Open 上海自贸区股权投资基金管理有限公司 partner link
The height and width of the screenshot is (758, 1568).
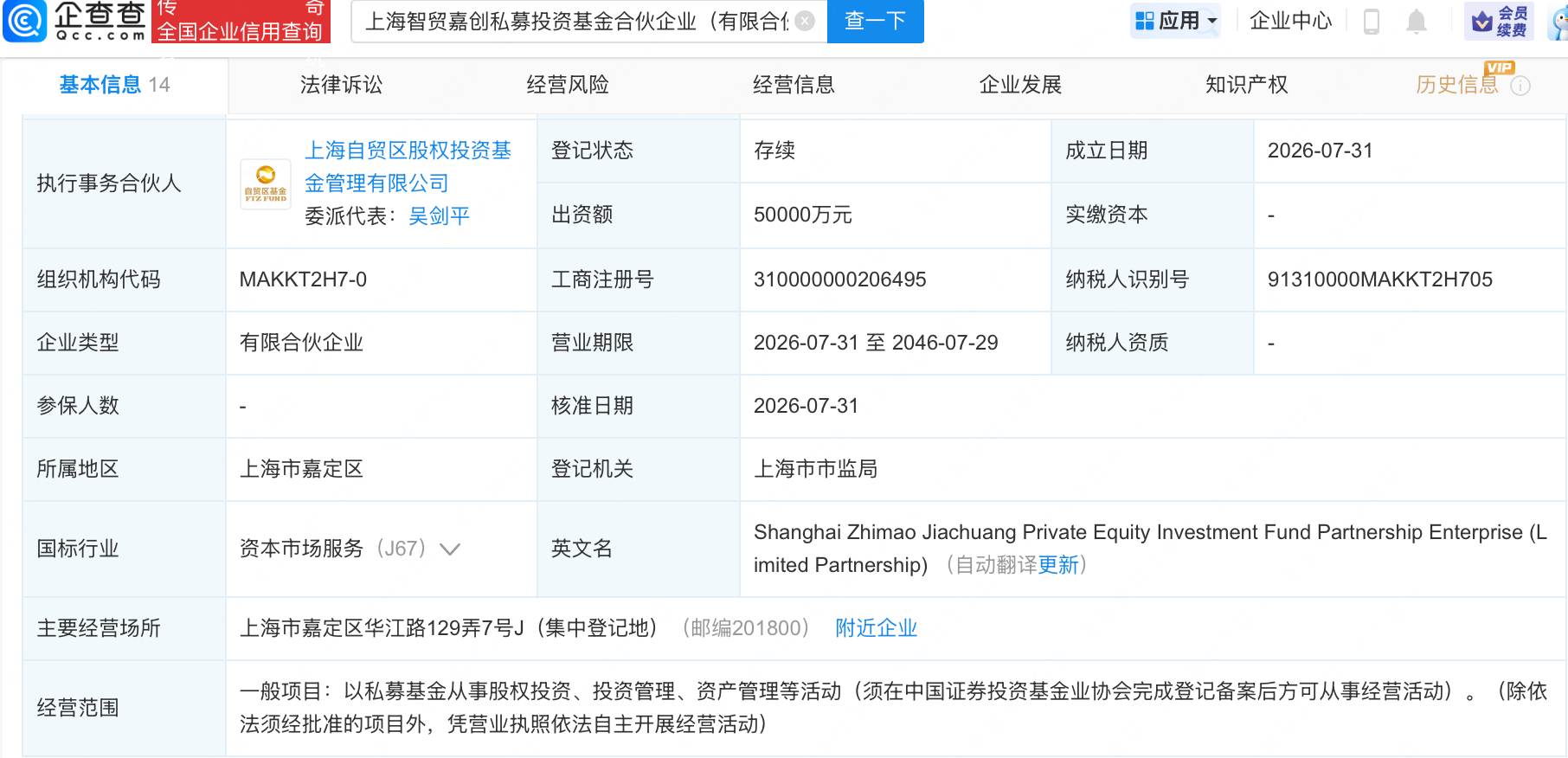pyautogui.click(x=408, y=167)
